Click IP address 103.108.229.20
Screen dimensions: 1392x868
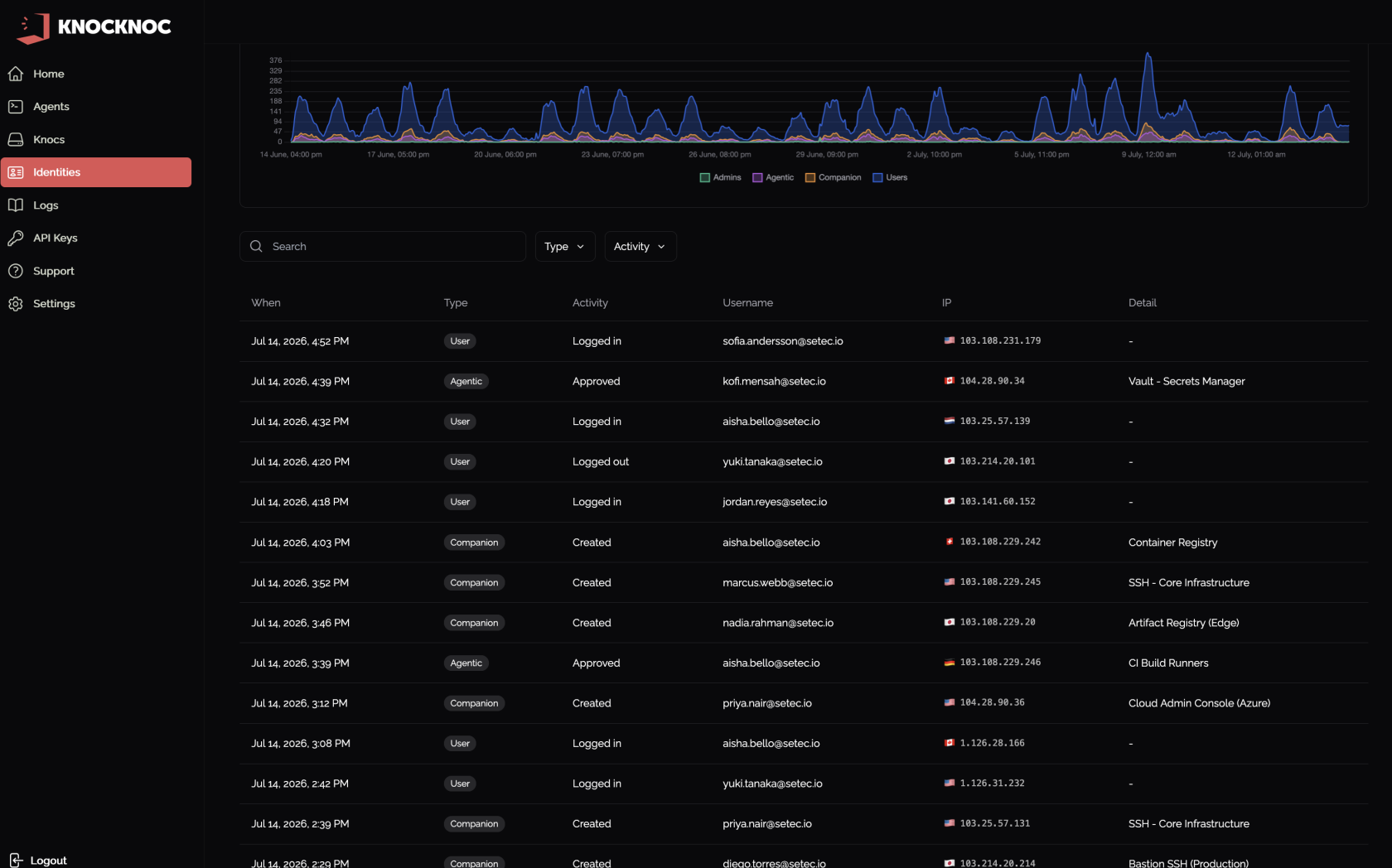[x=998, y=622]
